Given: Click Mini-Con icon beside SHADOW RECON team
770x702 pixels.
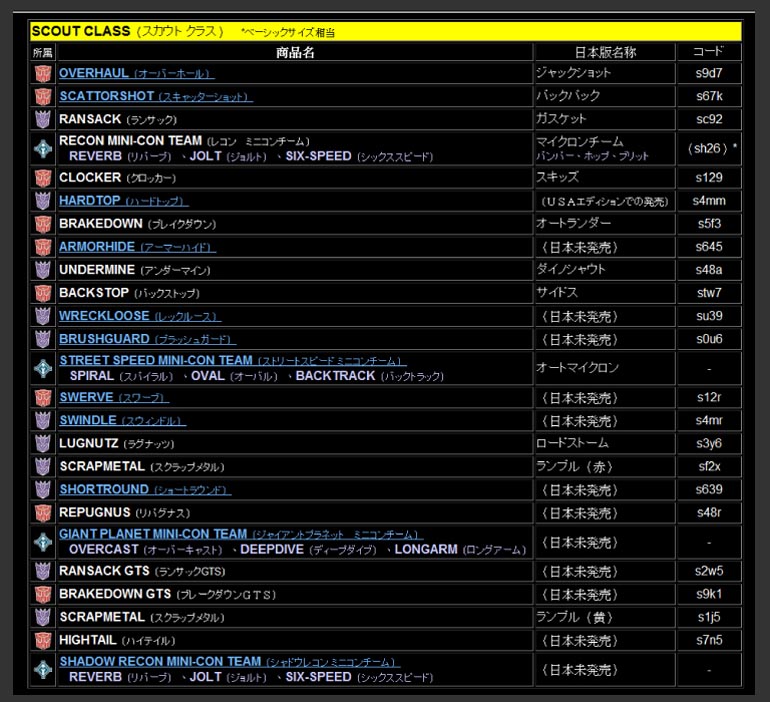Looking at the screenshot, I should [x=43, y=669].
